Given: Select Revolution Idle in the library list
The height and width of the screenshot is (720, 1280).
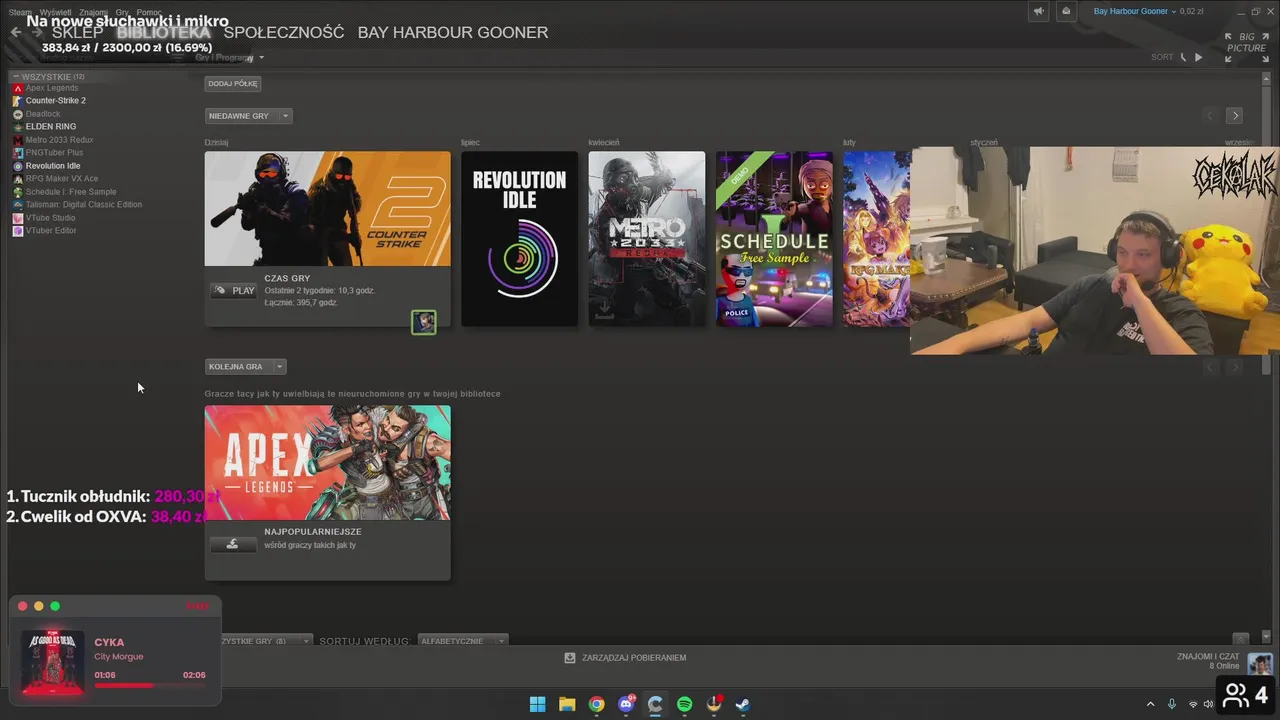Looking at the screenshot, I should pos(53,166).
